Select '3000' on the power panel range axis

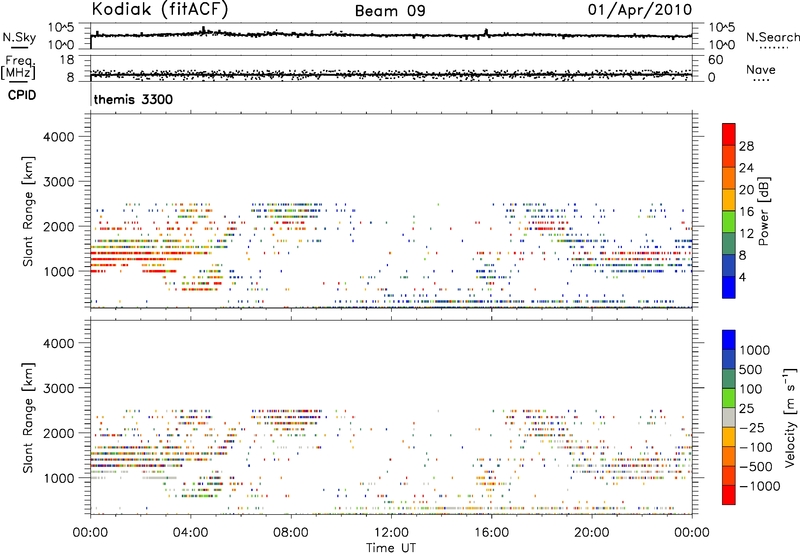[58, 182]
